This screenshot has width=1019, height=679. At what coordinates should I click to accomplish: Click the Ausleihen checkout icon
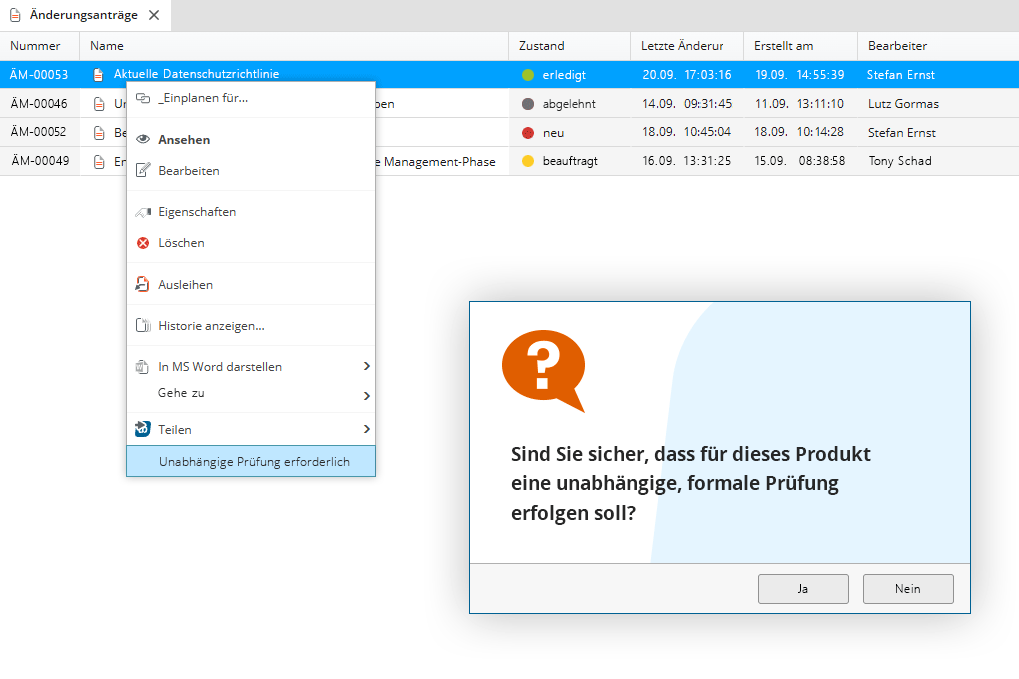(142, 285)
